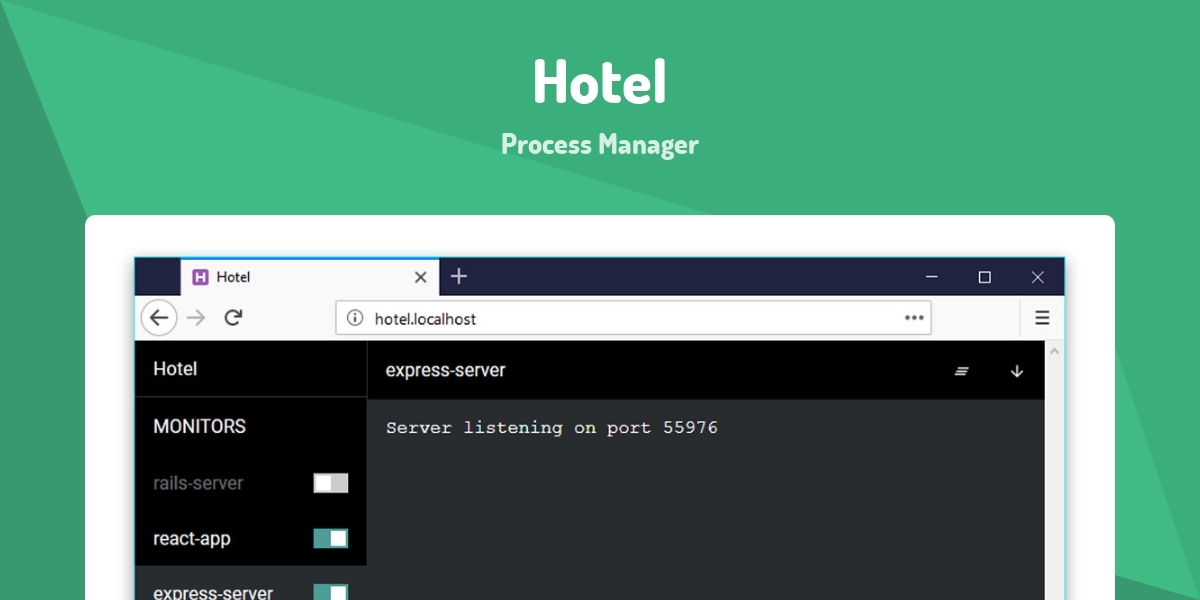Click the scroll-to-bottom arrow for the logs
Viewport: 1200px width, 600px height.
coord(1016,371)
